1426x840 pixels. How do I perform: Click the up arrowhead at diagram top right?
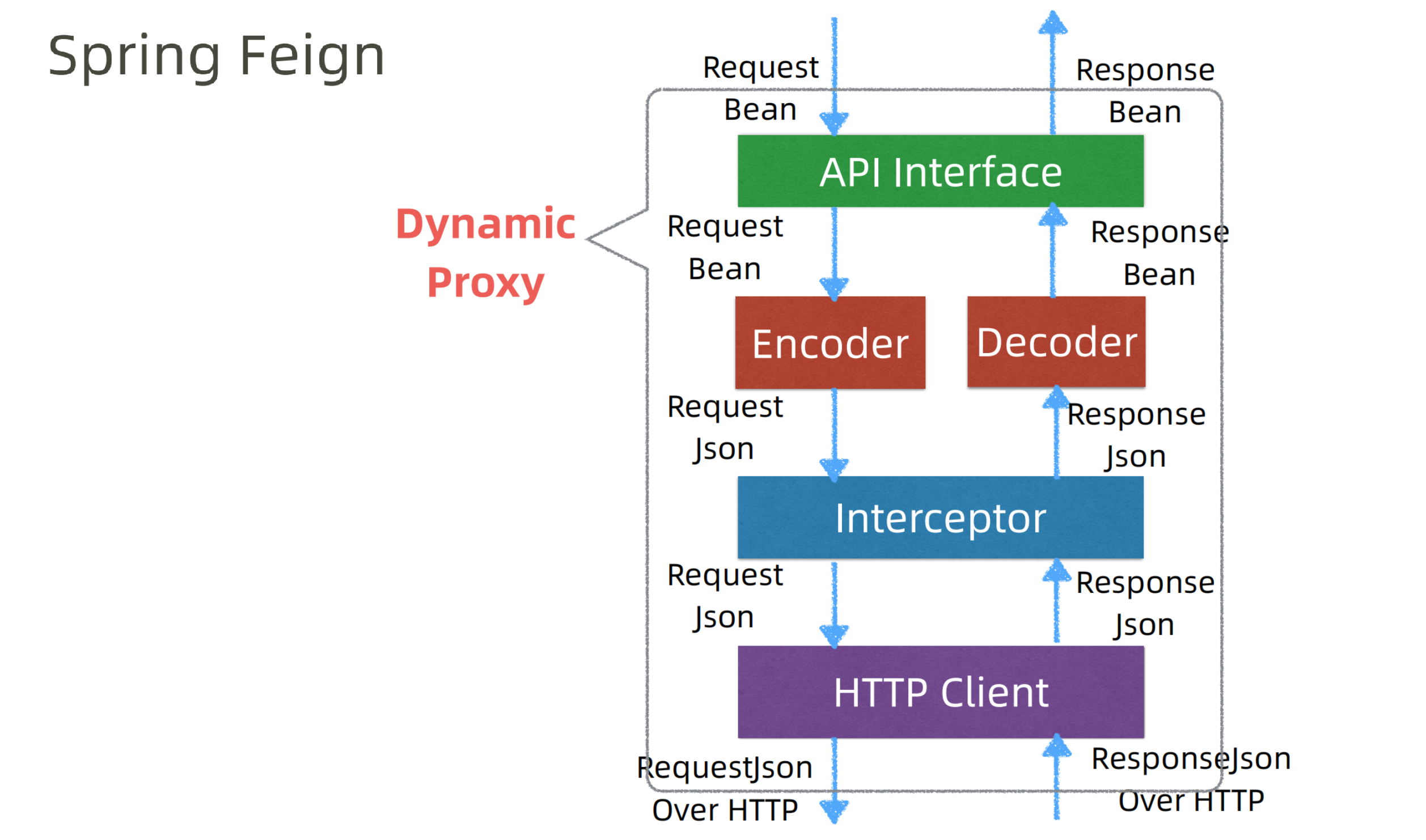pyautogui.click(x=1052, y=24)
